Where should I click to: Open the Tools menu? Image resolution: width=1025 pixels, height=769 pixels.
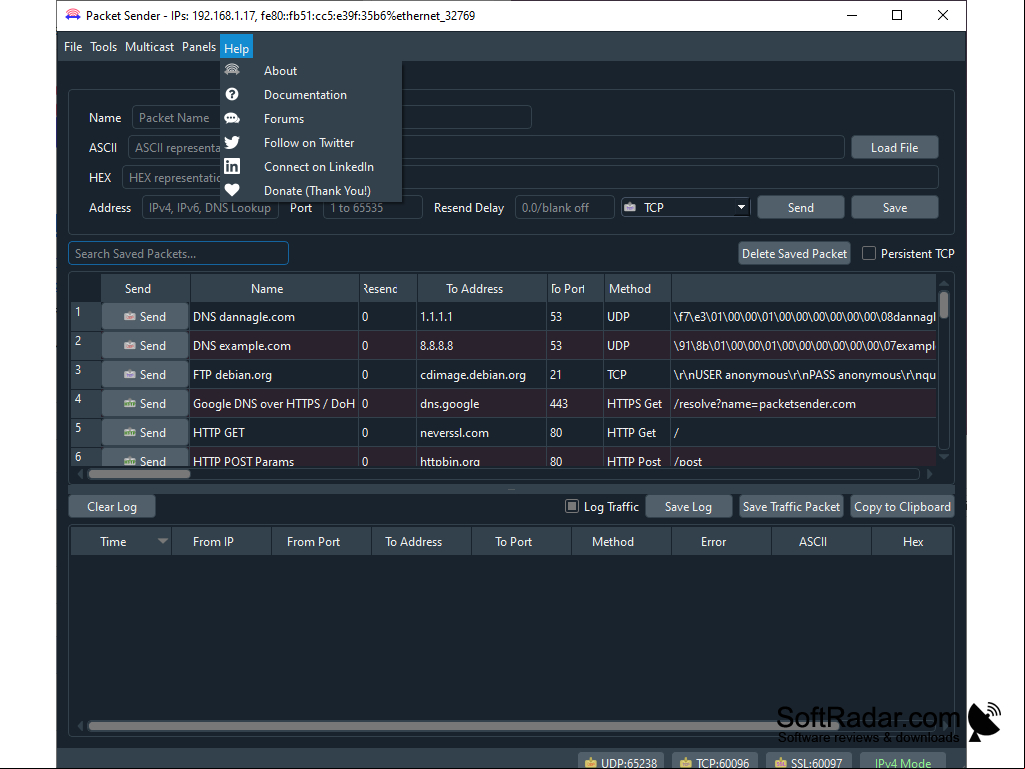coord(103,47)
